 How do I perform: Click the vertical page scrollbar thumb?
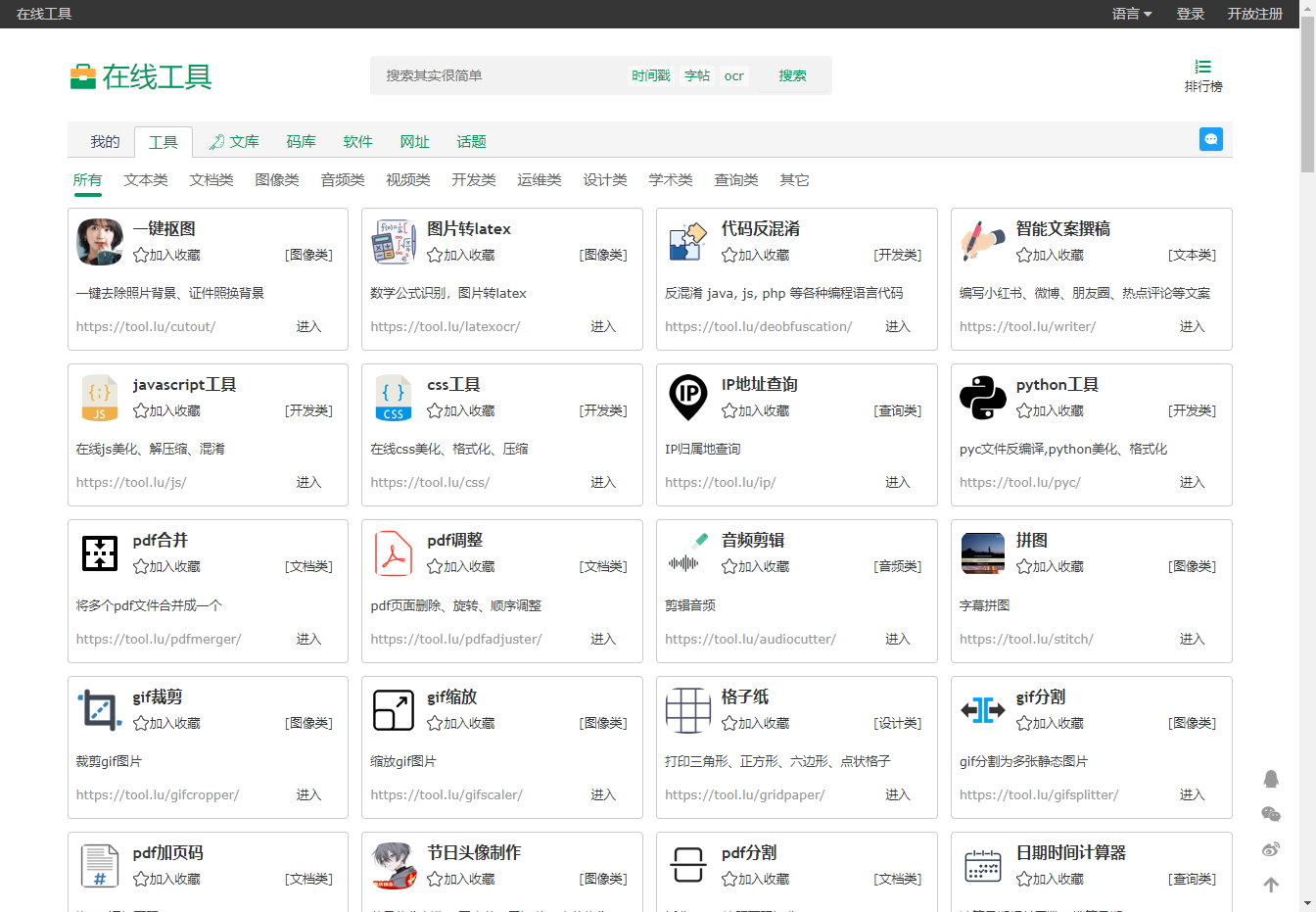click(1307, 94)
